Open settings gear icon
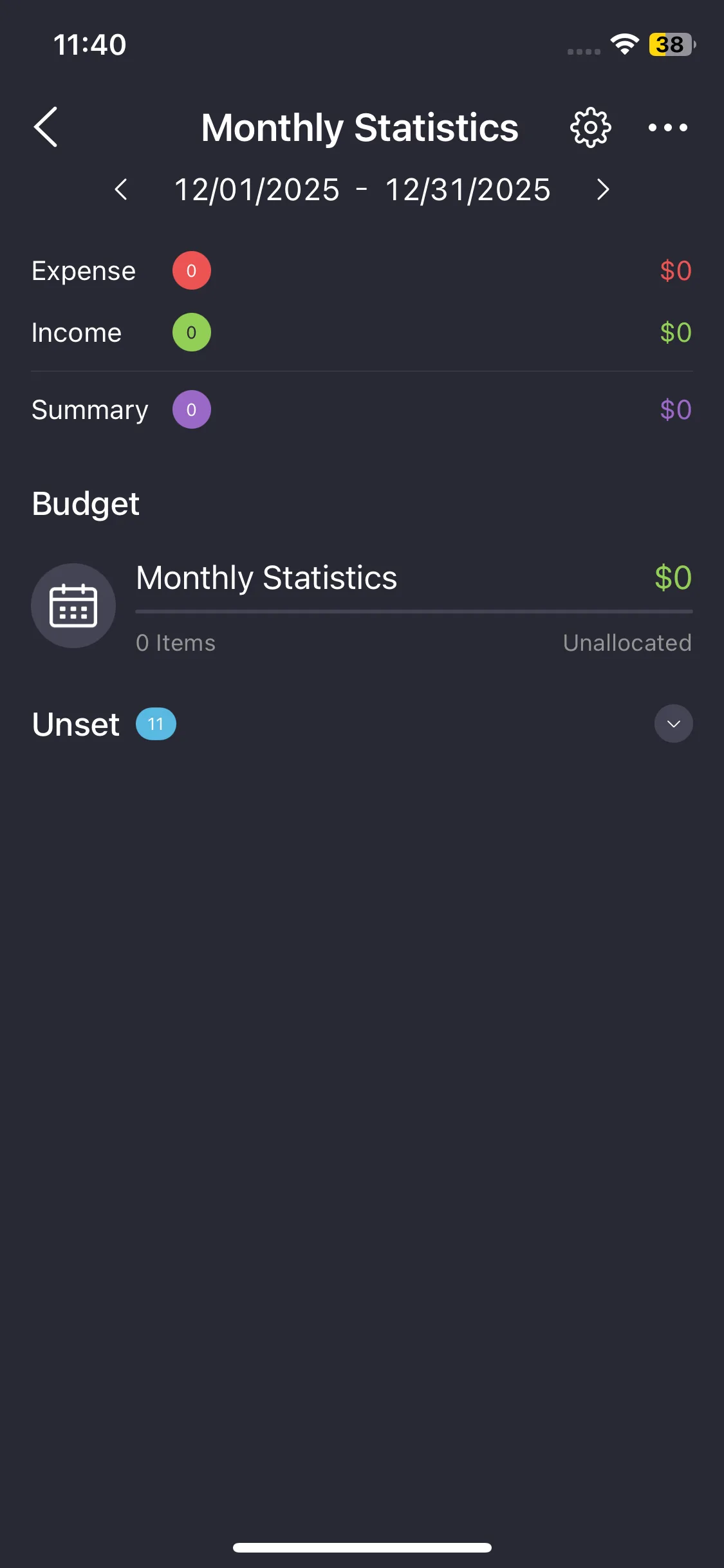Screen dimensions: 724x1568 [590, 127]
